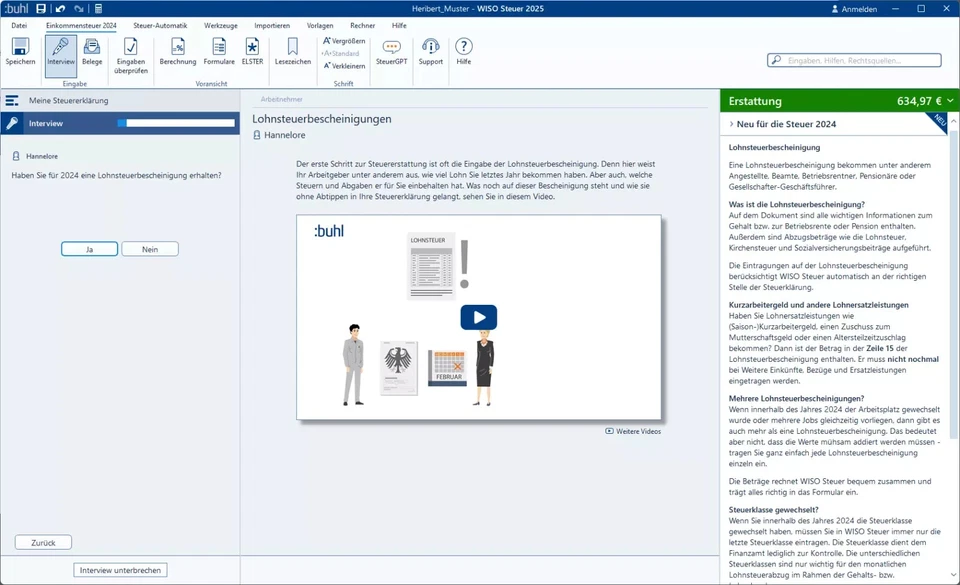The image size is (960, 585).
Task: Click the search field for Eingaben, Hilfen
Action: point(860,61)
